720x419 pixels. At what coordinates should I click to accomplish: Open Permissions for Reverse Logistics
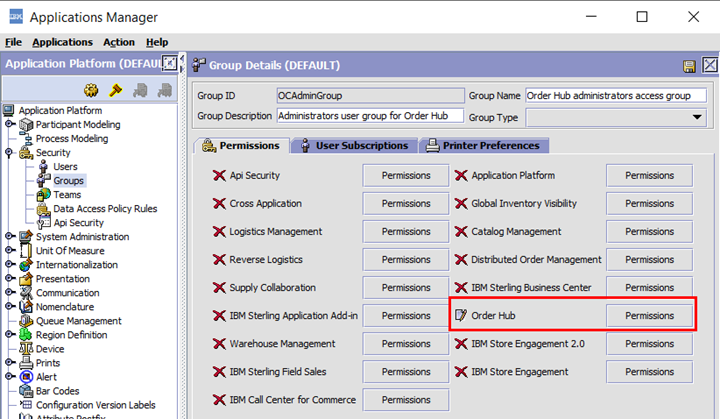point(406,260)
